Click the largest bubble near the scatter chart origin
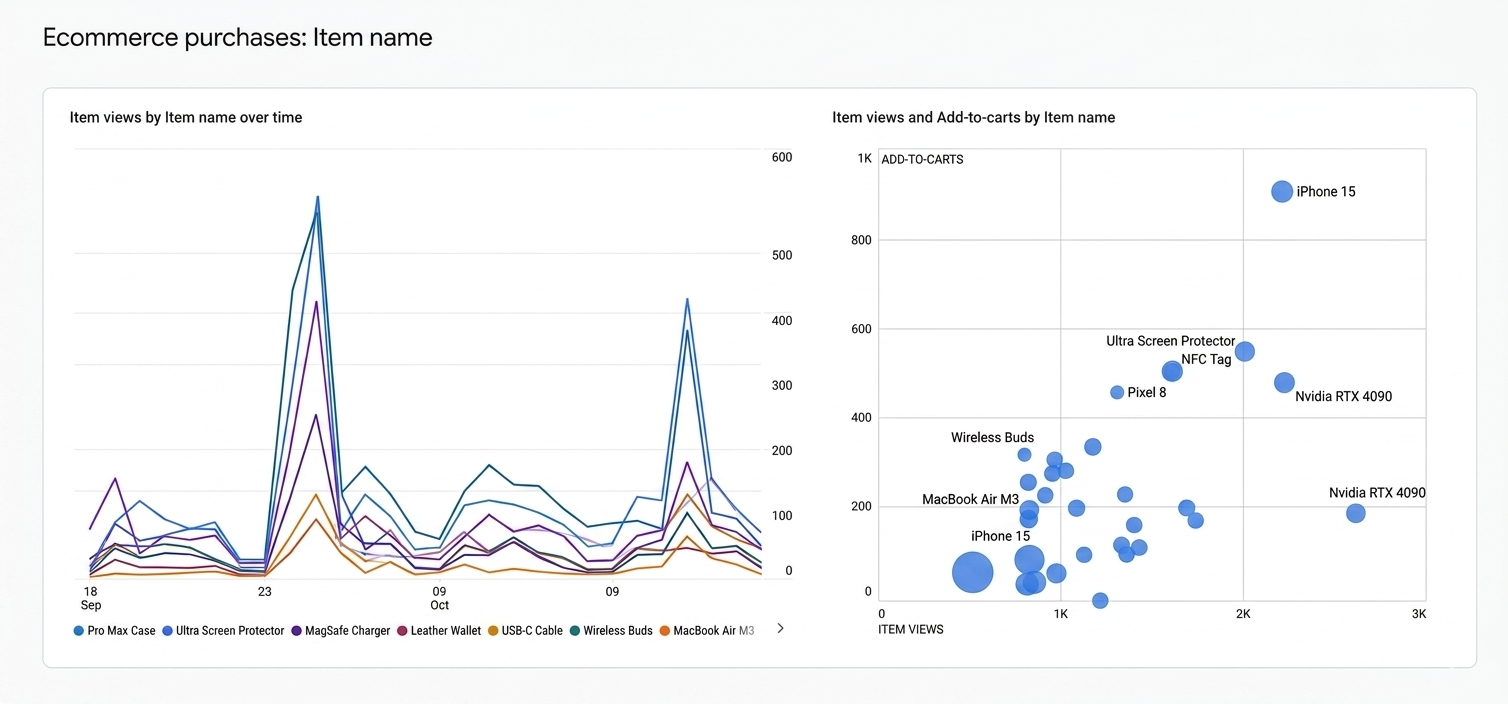This screenshot has height=704, width=1508. [x=972, y=572]
